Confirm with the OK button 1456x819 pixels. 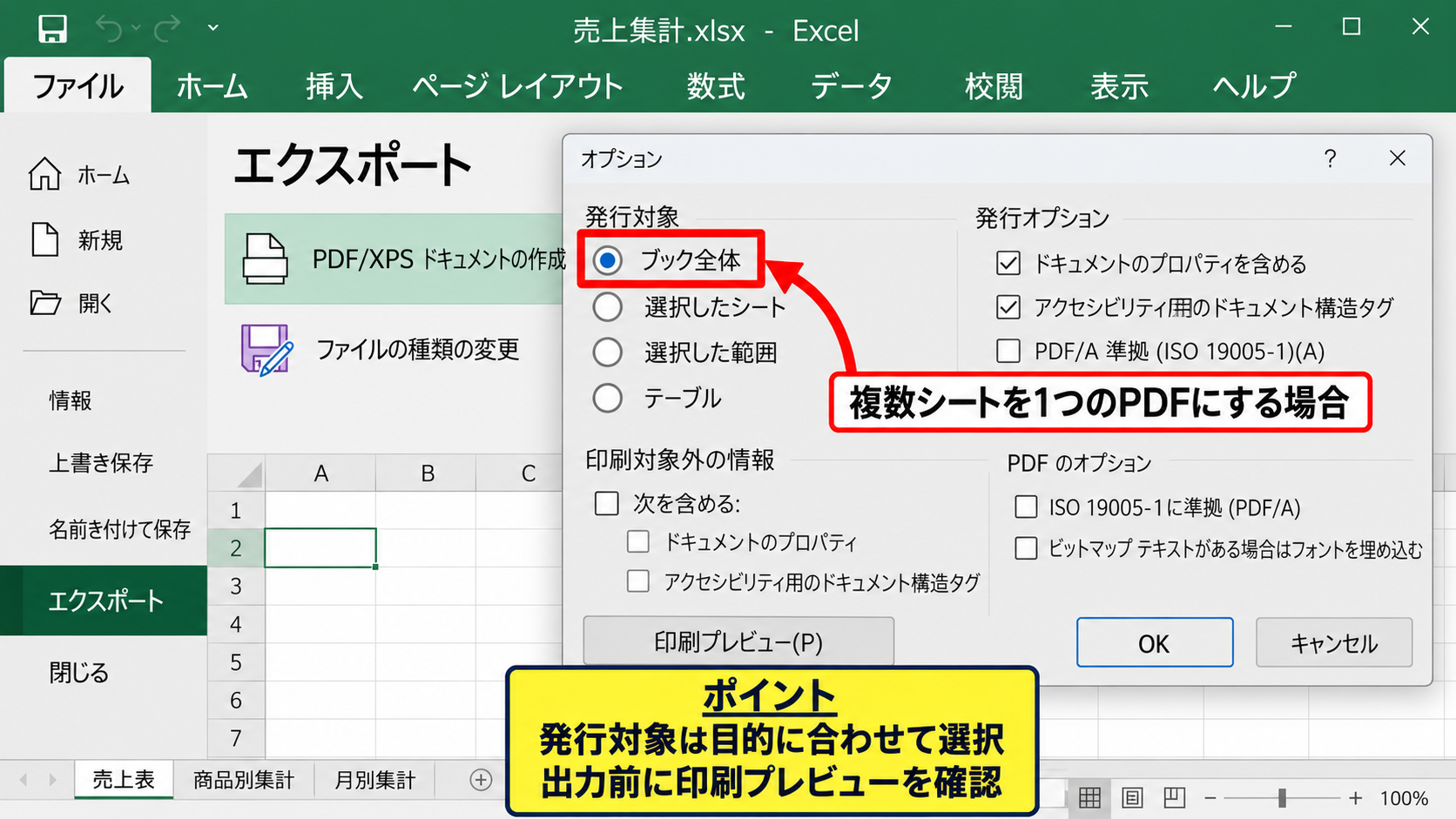(1155, 642)
